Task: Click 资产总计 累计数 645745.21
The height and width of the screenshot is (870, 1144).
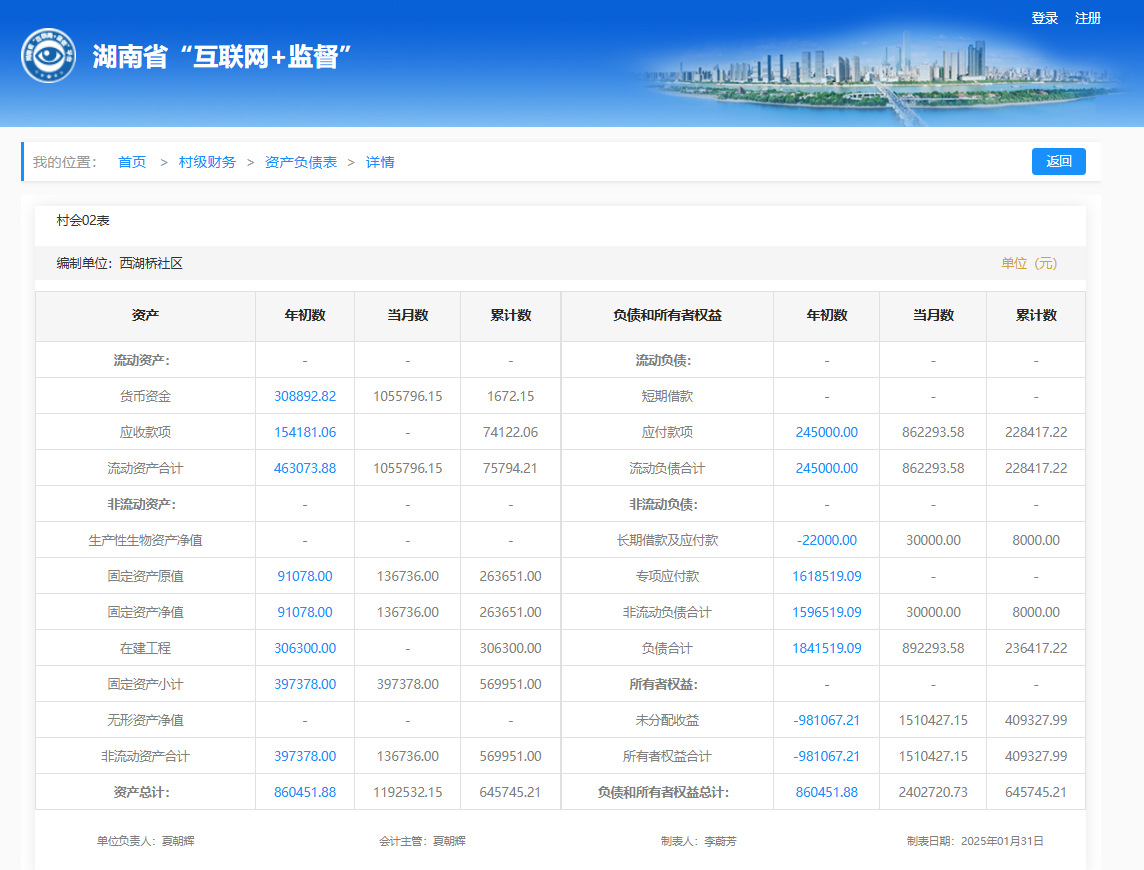Action: click(x=511, y=792)
